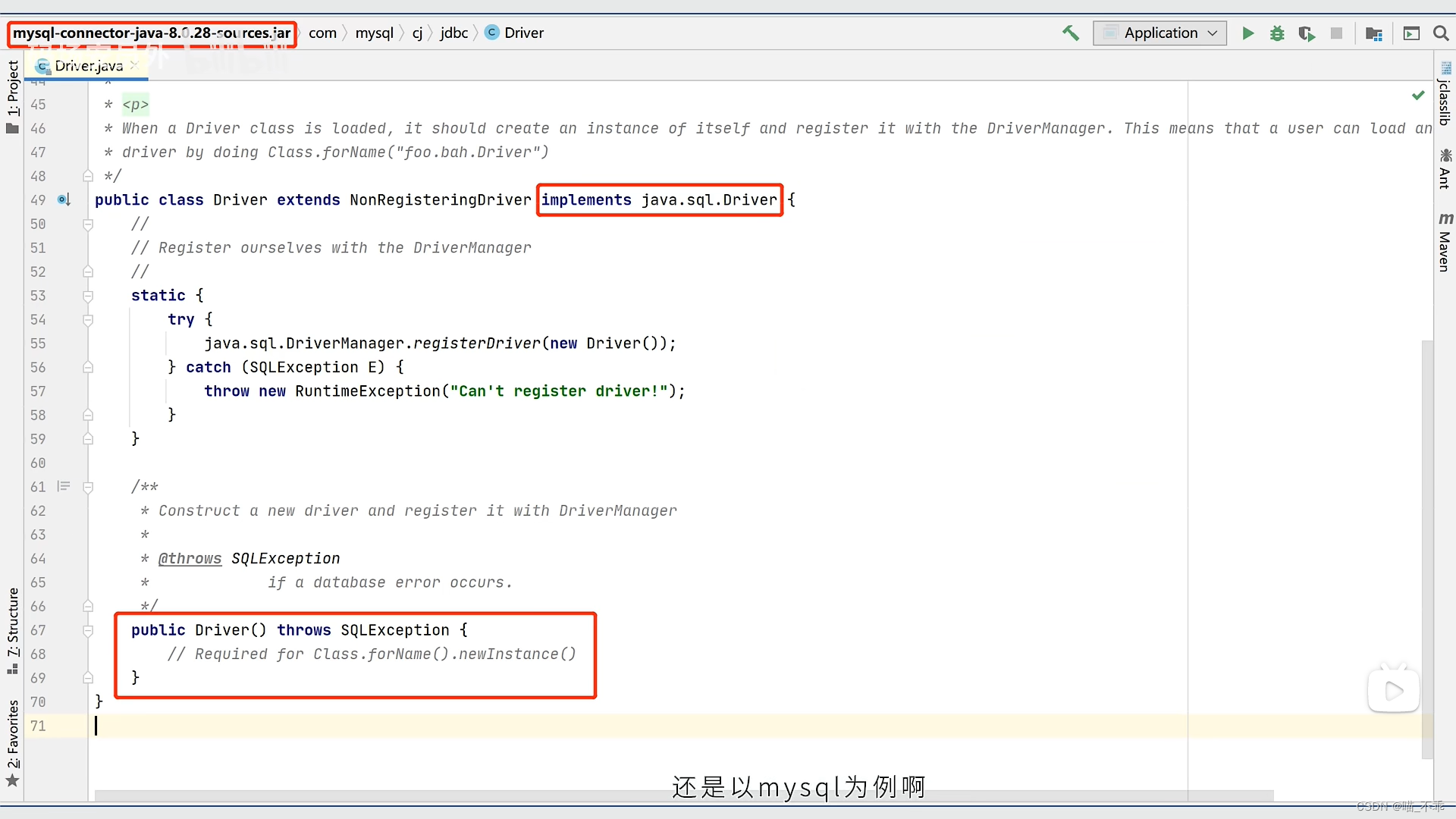Open the Maven side panel

pyautogui.click(x=1445, y=241)
